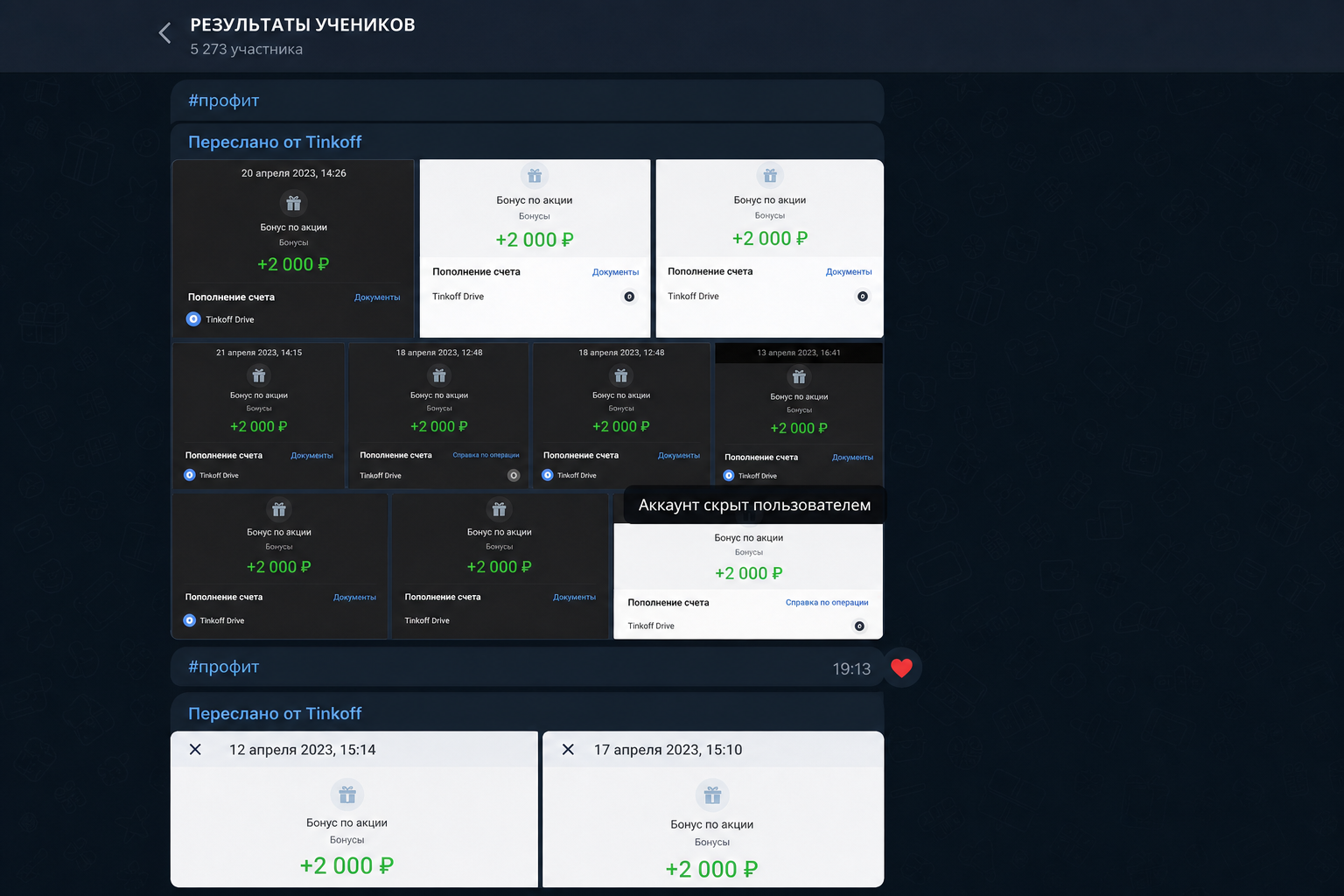
Task: Select the date "12 апреля 2023, 15:14"
Action: [x=303, y=750]
